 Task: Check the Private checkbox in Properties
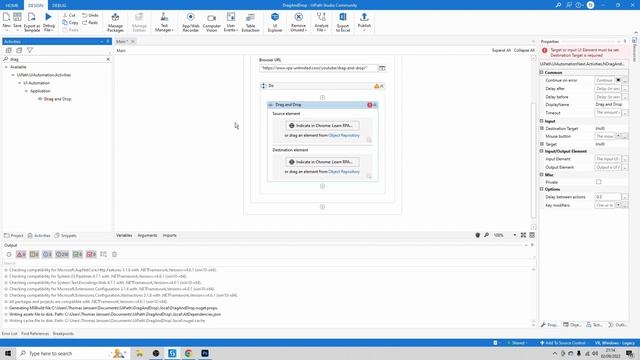[598, 182]
